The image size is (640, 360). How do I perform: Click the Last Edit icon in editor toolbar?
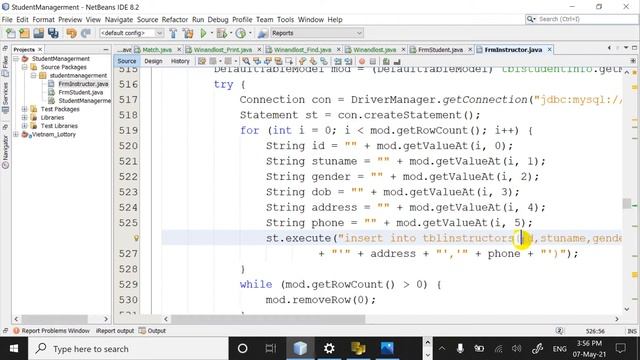click(x=202, y=61)
